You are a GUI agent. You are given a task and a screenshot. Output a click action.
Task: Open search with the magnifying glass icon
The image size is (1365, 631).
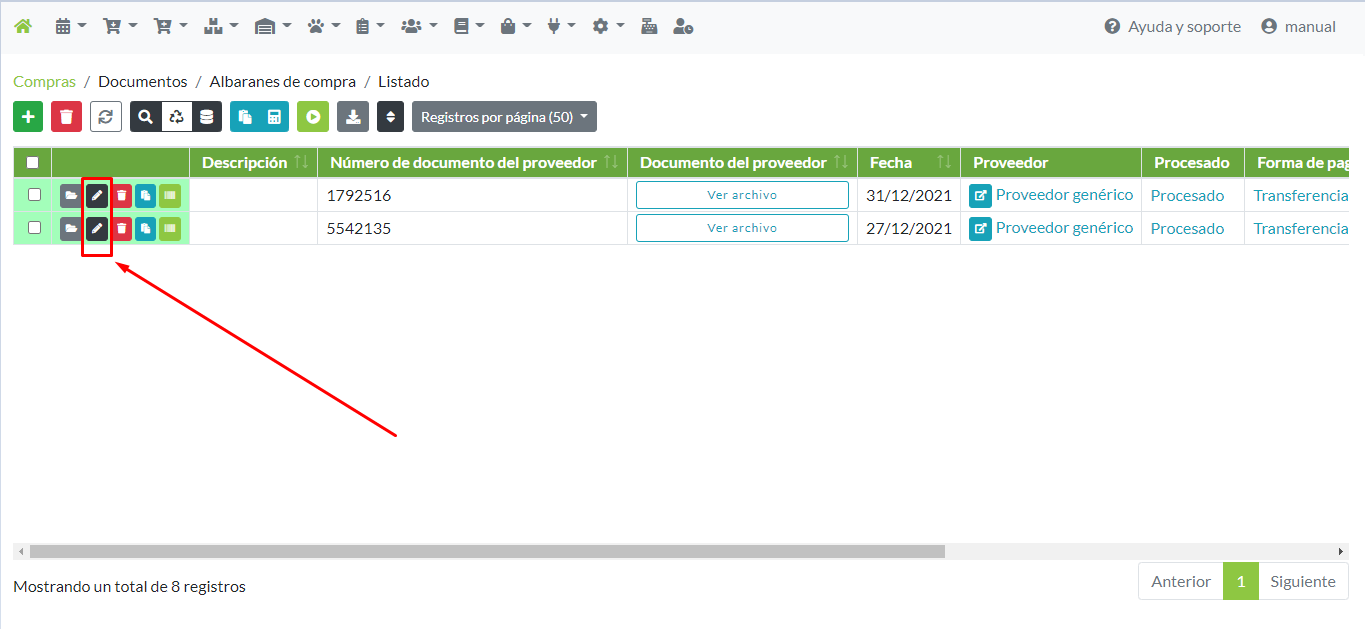[x=146, y=117]
